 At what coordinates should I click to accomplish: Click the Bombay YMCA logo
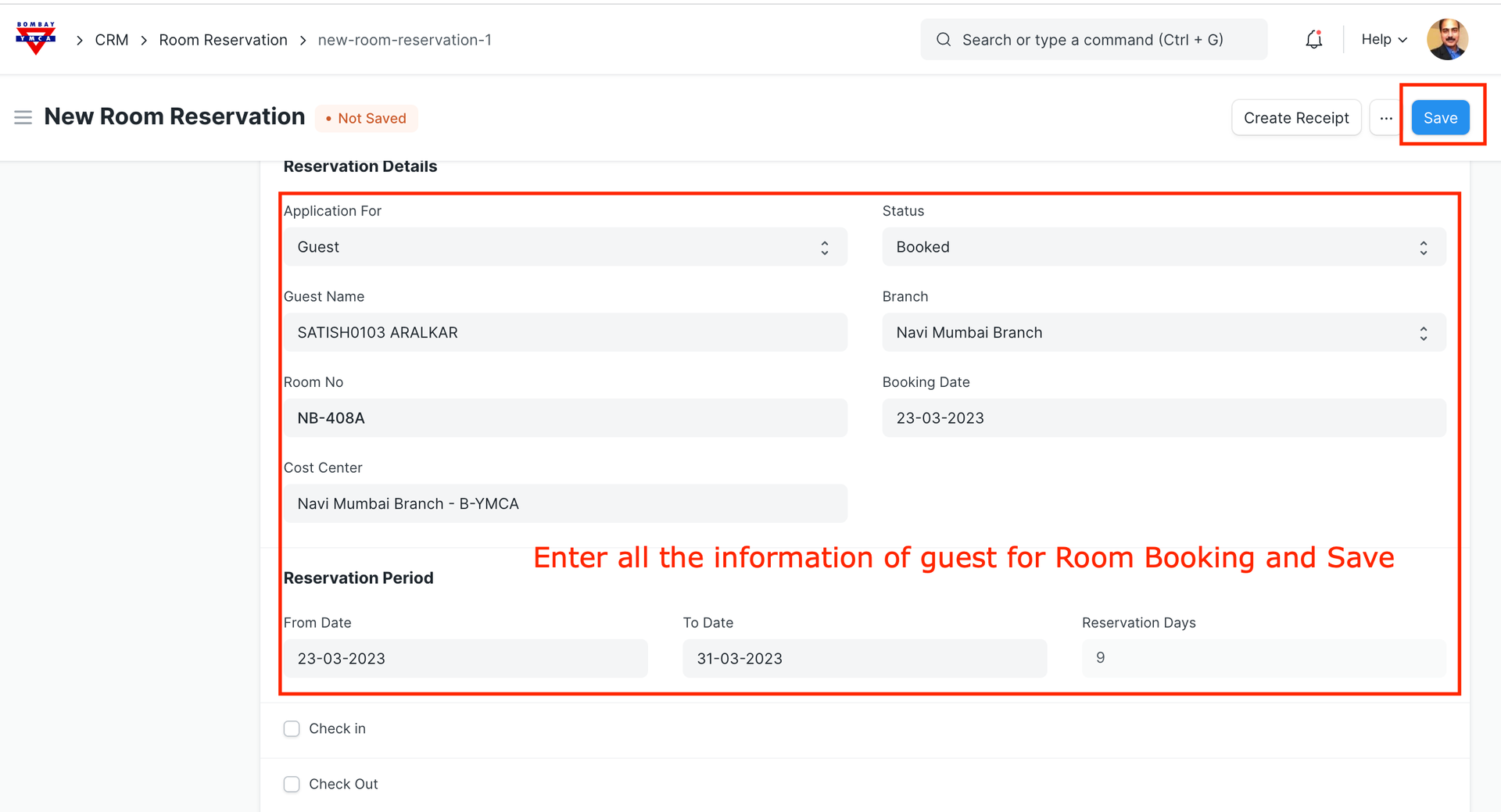pyautogui.click(x=36, y=38)
